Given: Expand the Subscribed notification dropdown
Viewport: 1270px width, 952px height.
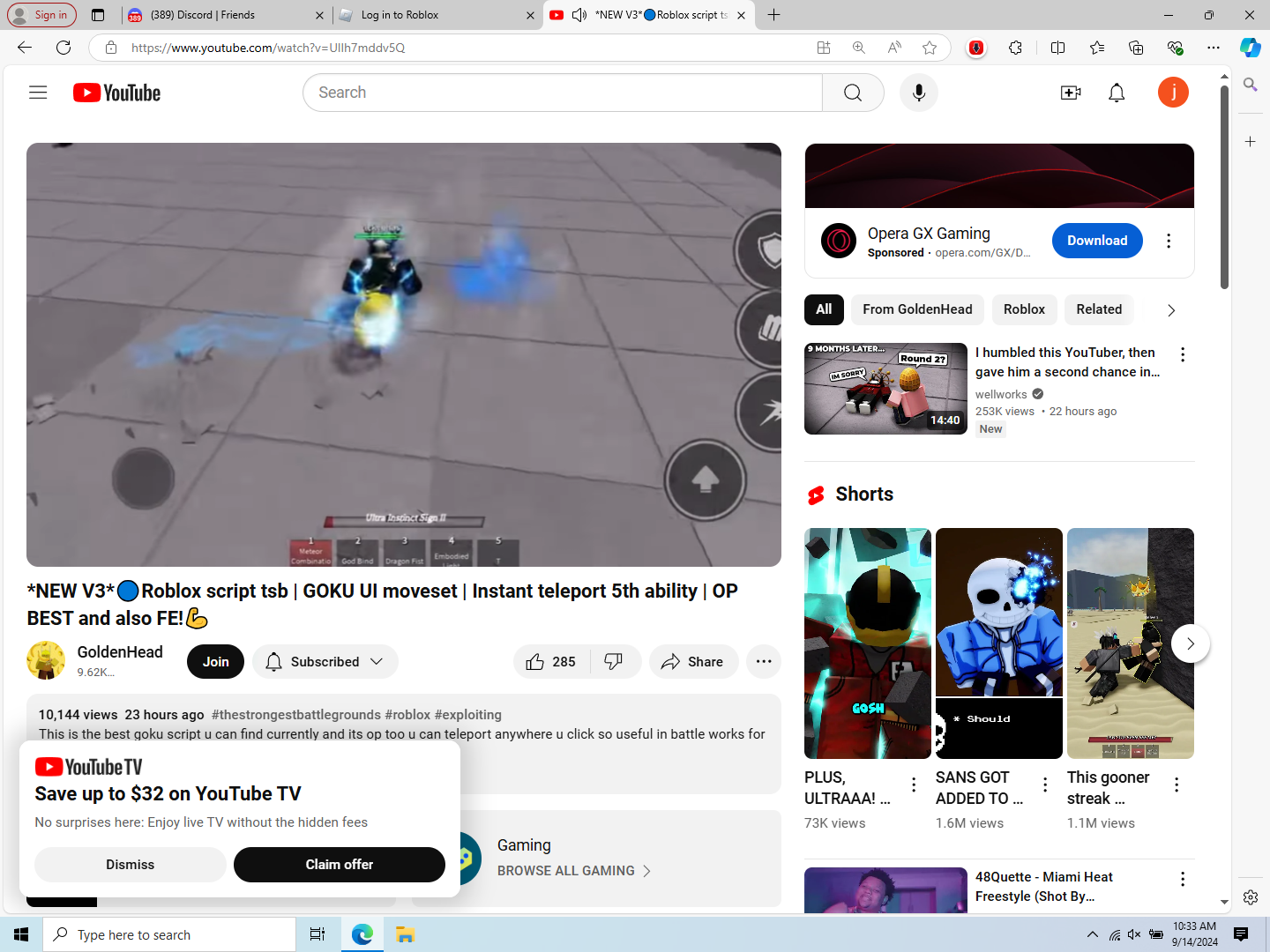Looking at the screenshot, I should (325, 662).
